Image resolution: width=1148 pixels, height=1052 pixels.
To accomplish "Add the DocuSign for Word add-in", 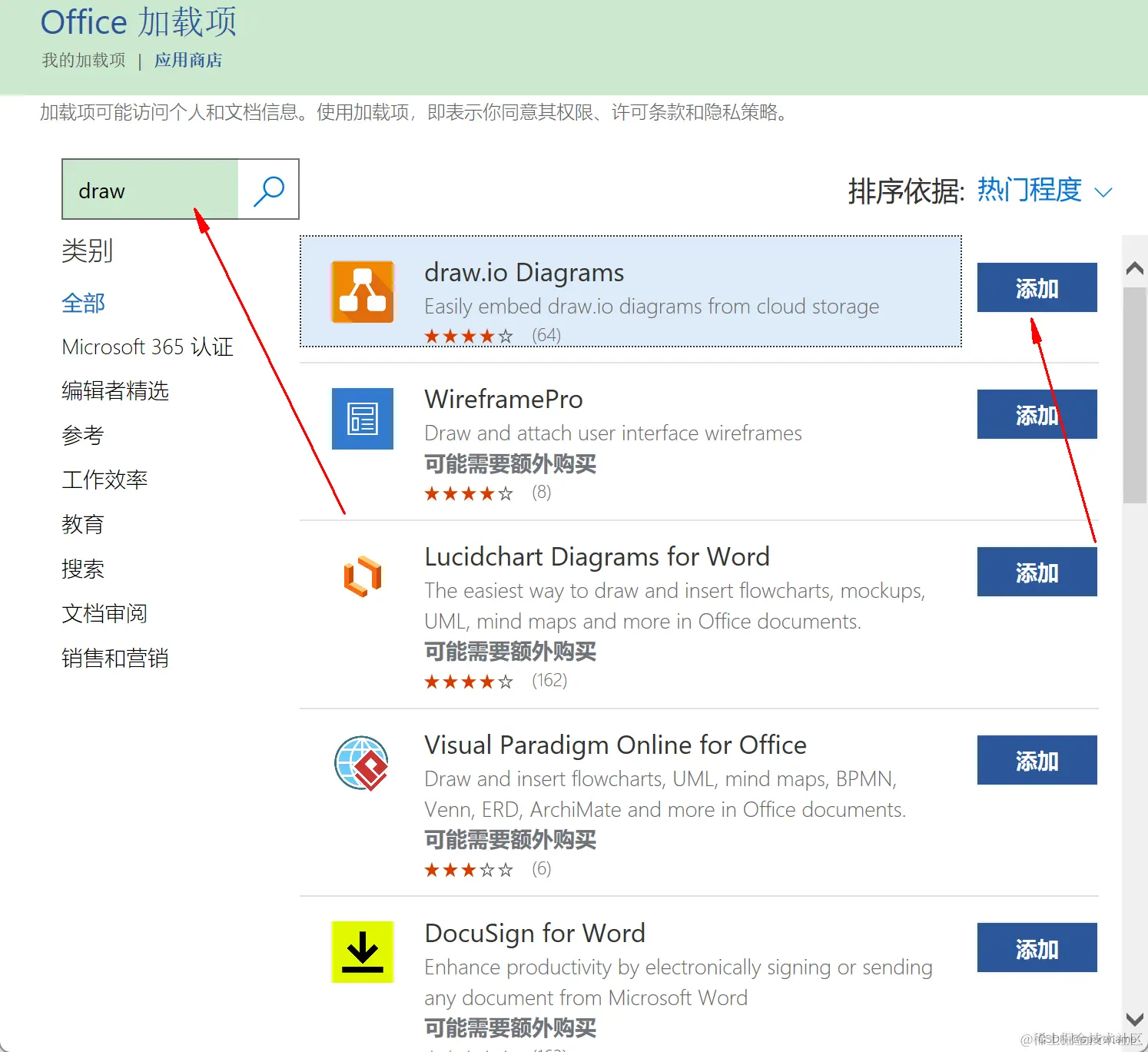I will pos(1037,948).
